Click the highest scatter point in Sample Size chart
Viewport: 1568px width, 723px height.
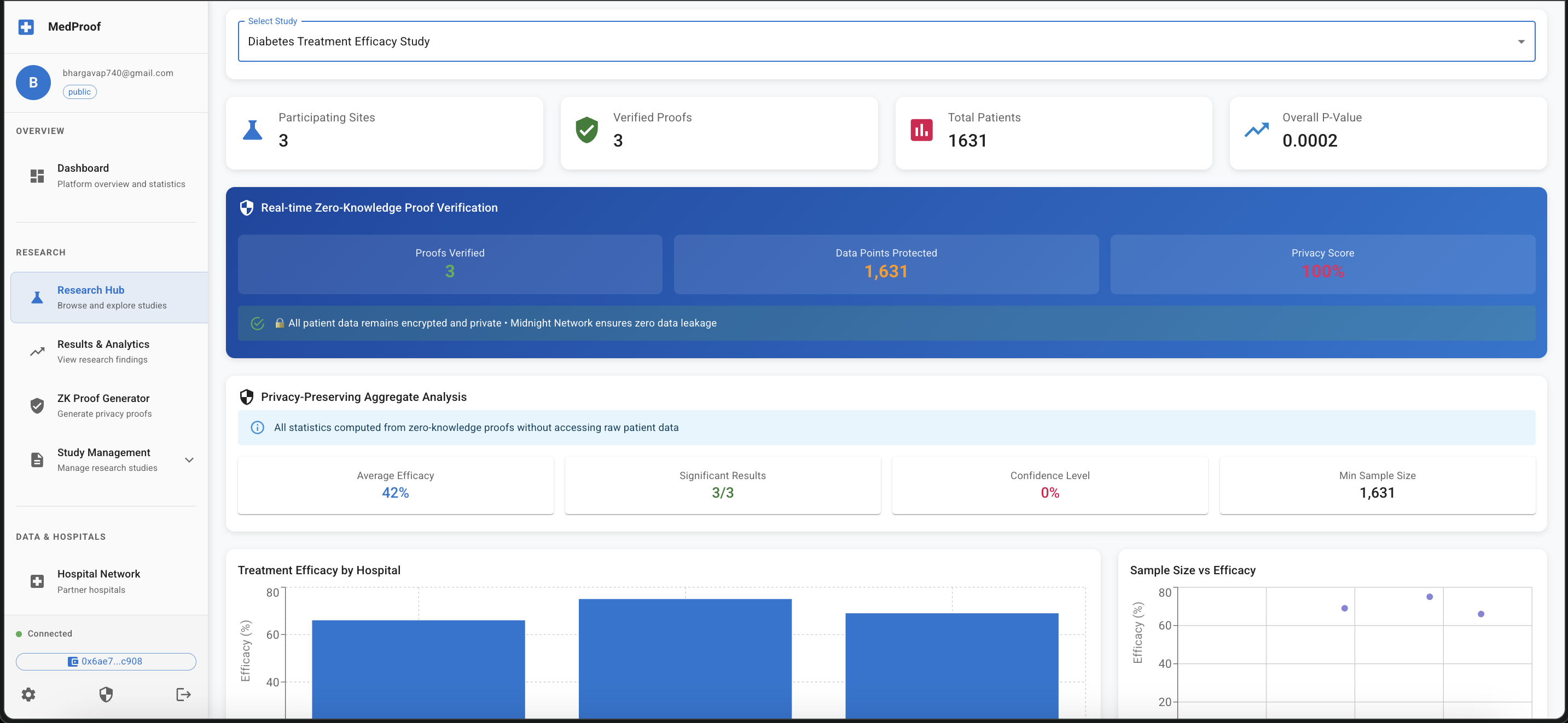click(x=1429, y=597)
